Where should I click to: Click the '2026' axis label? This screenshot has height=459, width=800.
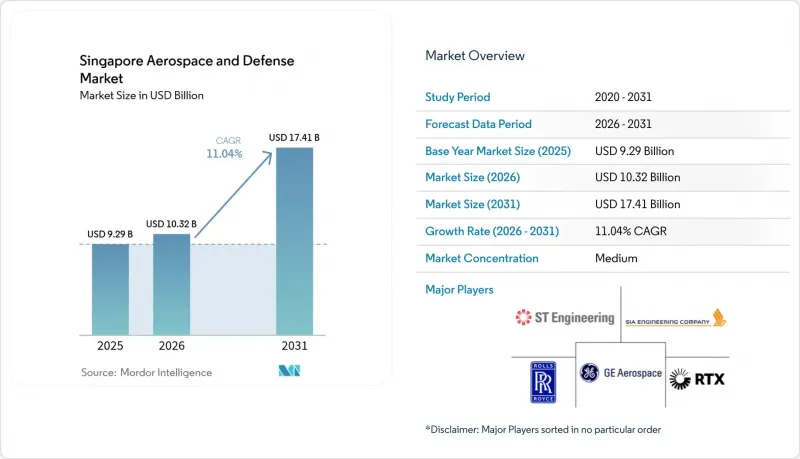(171, 346)
